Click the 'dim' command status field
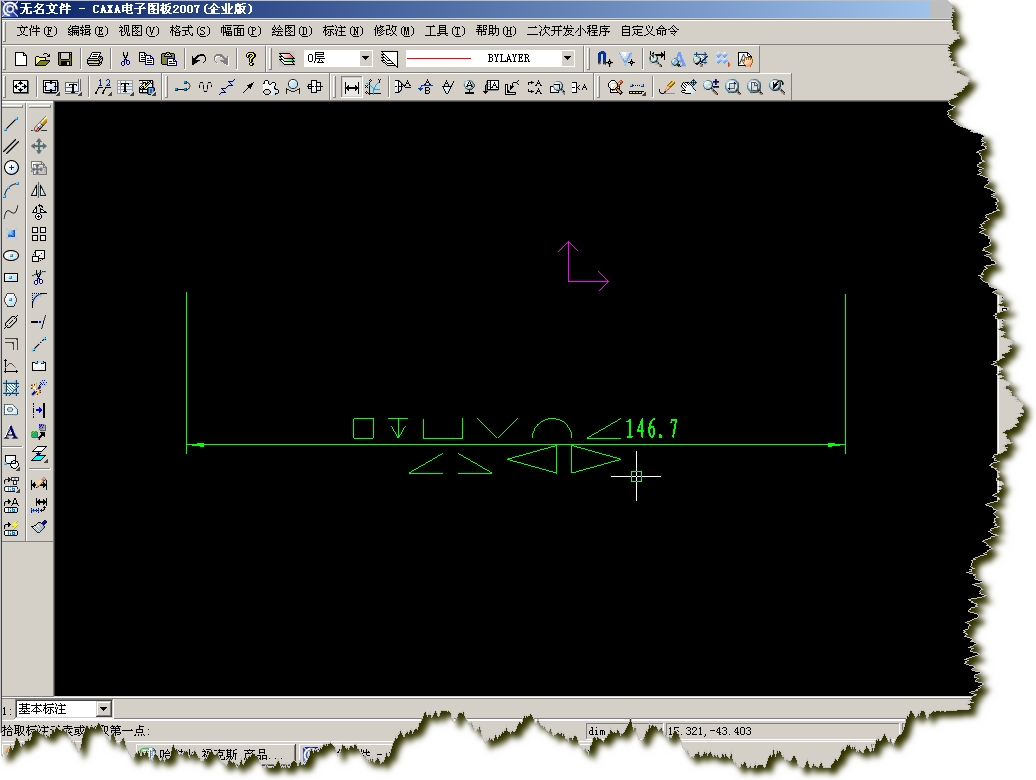 coord(597,731)
